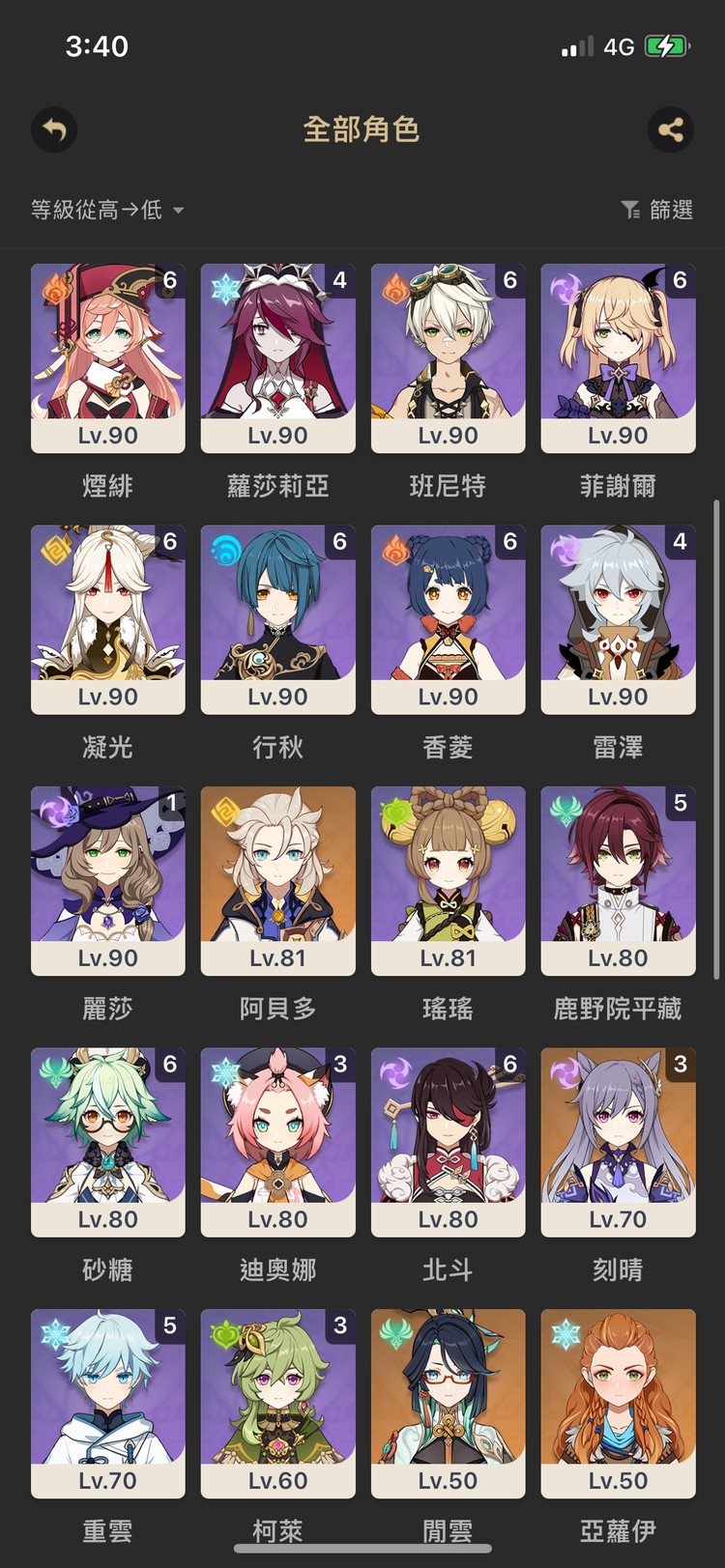Tap the back arrow icon
This screenshot has height=1568, width=725.
[54, 129]
